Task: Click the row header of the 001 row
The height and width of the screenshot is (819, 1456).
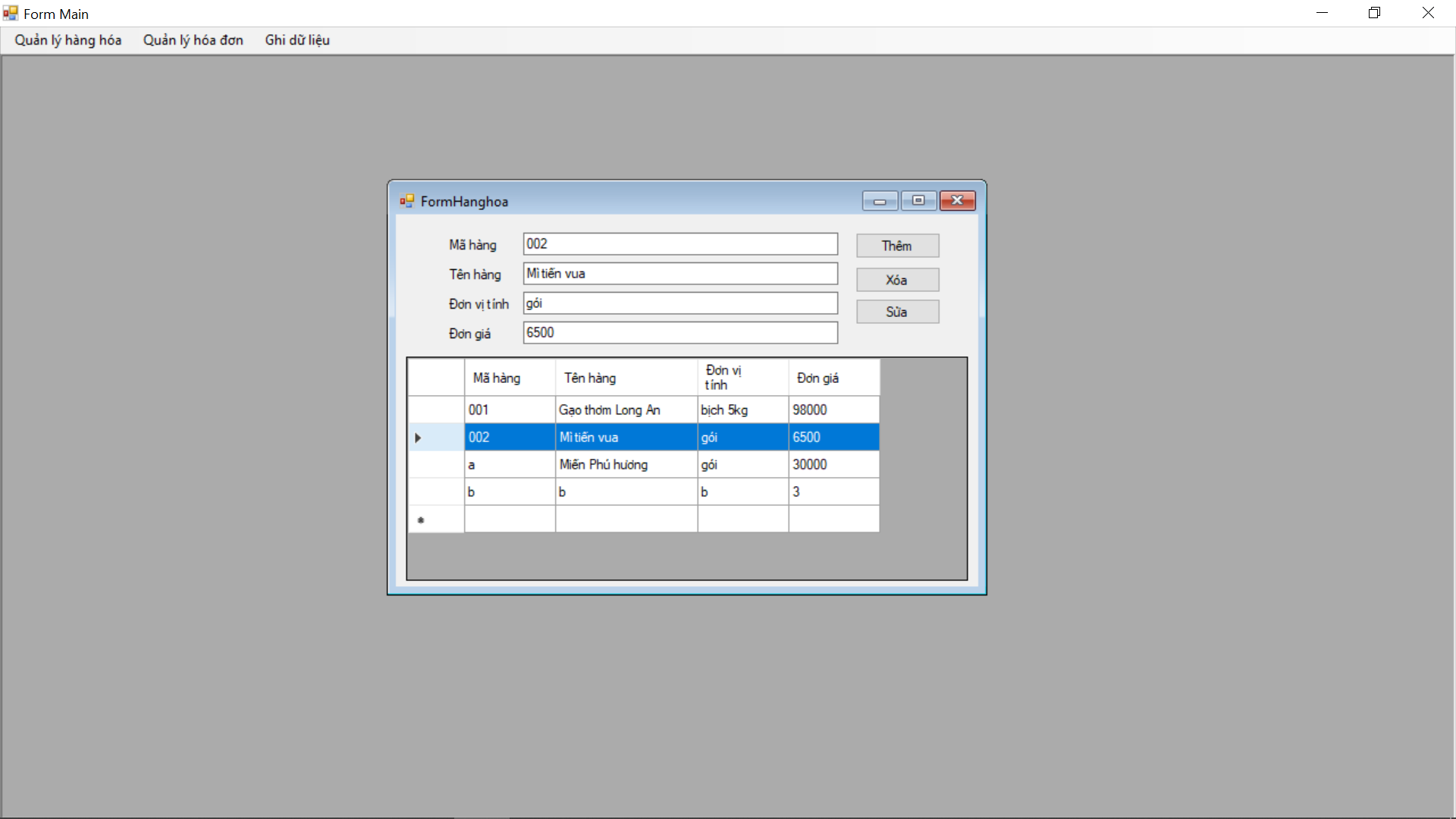Action: click(x=436, y=410)
